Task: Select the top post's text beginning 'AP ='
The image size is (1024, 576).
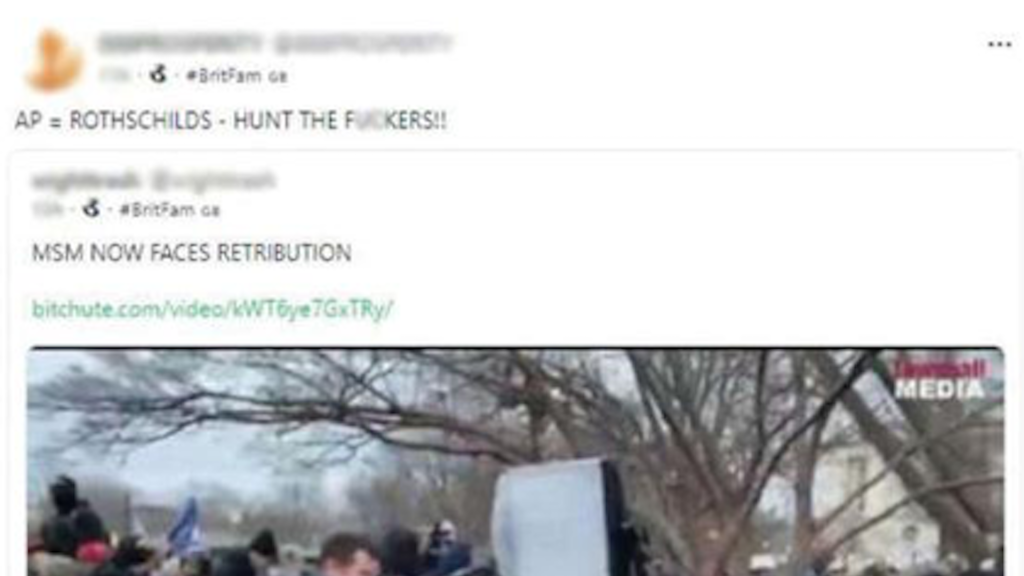Action: 231,121
